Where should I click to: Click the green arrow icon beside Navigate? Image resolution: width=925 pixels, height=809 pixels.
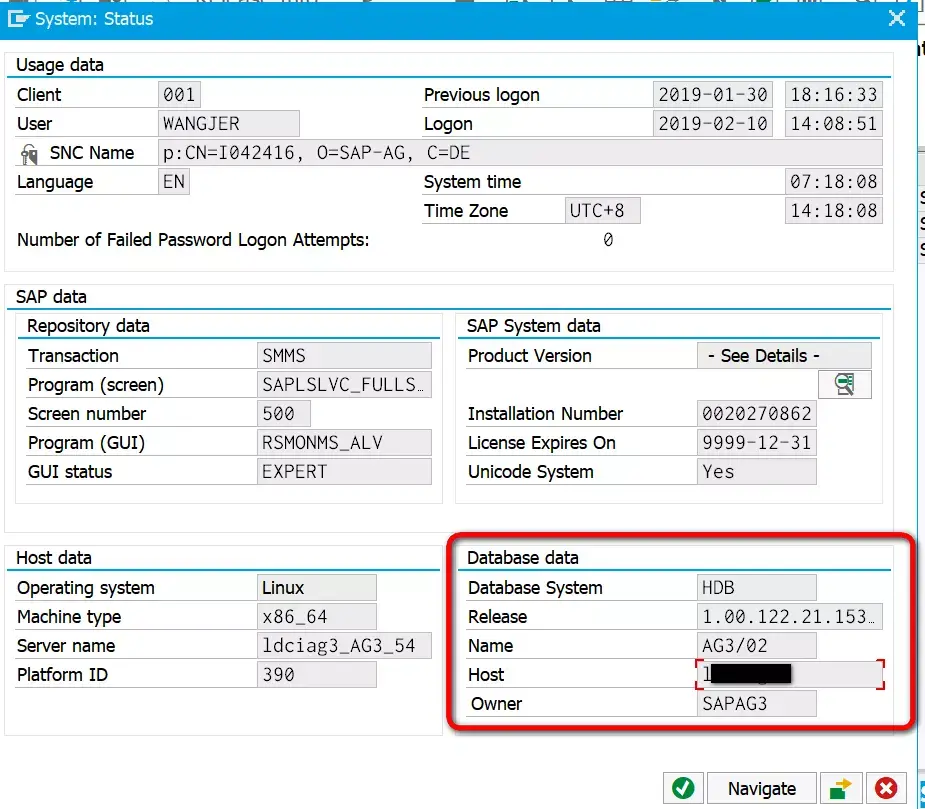841,788
